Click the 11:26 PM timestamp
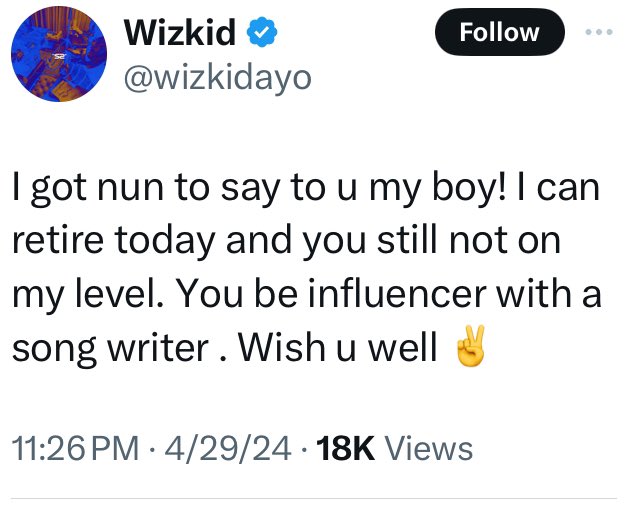 (x=73, y=449)
